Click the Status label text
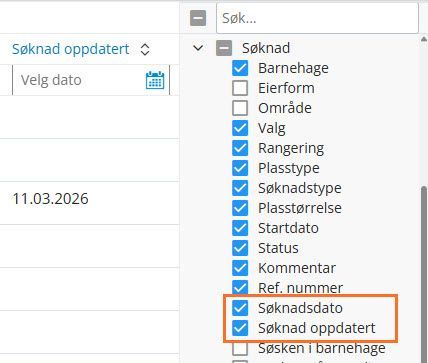The height and width of the screenshot is (363, 428). point(278,248)
